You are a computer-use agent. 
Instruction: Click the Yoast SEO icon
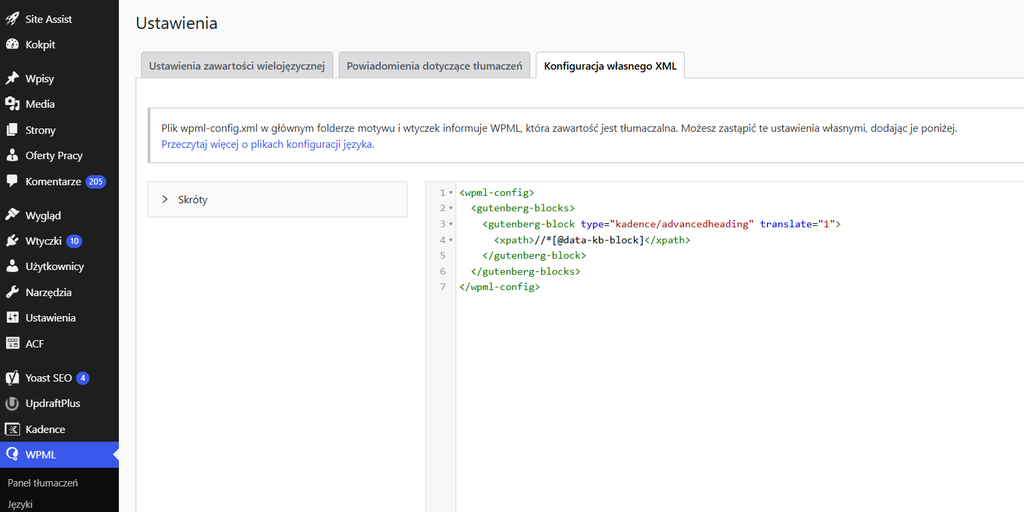pos(12,377)
